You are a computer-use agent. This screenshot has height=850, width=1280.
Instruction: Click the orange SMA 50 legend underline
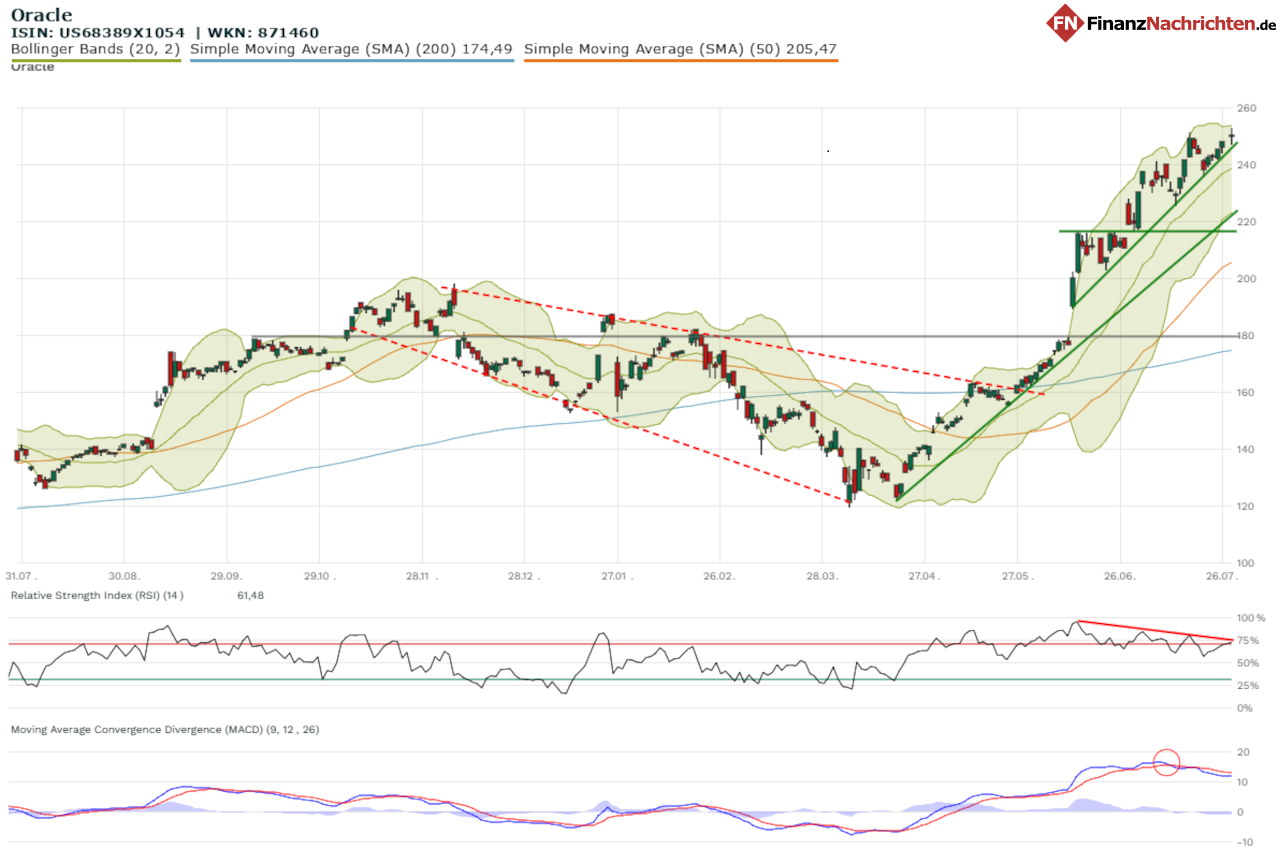(x=681, y=60)
